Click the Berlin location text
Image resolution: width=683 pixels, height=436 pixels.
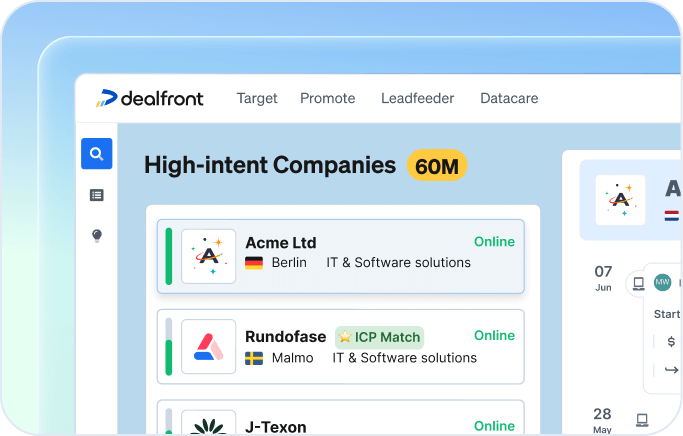289,263
